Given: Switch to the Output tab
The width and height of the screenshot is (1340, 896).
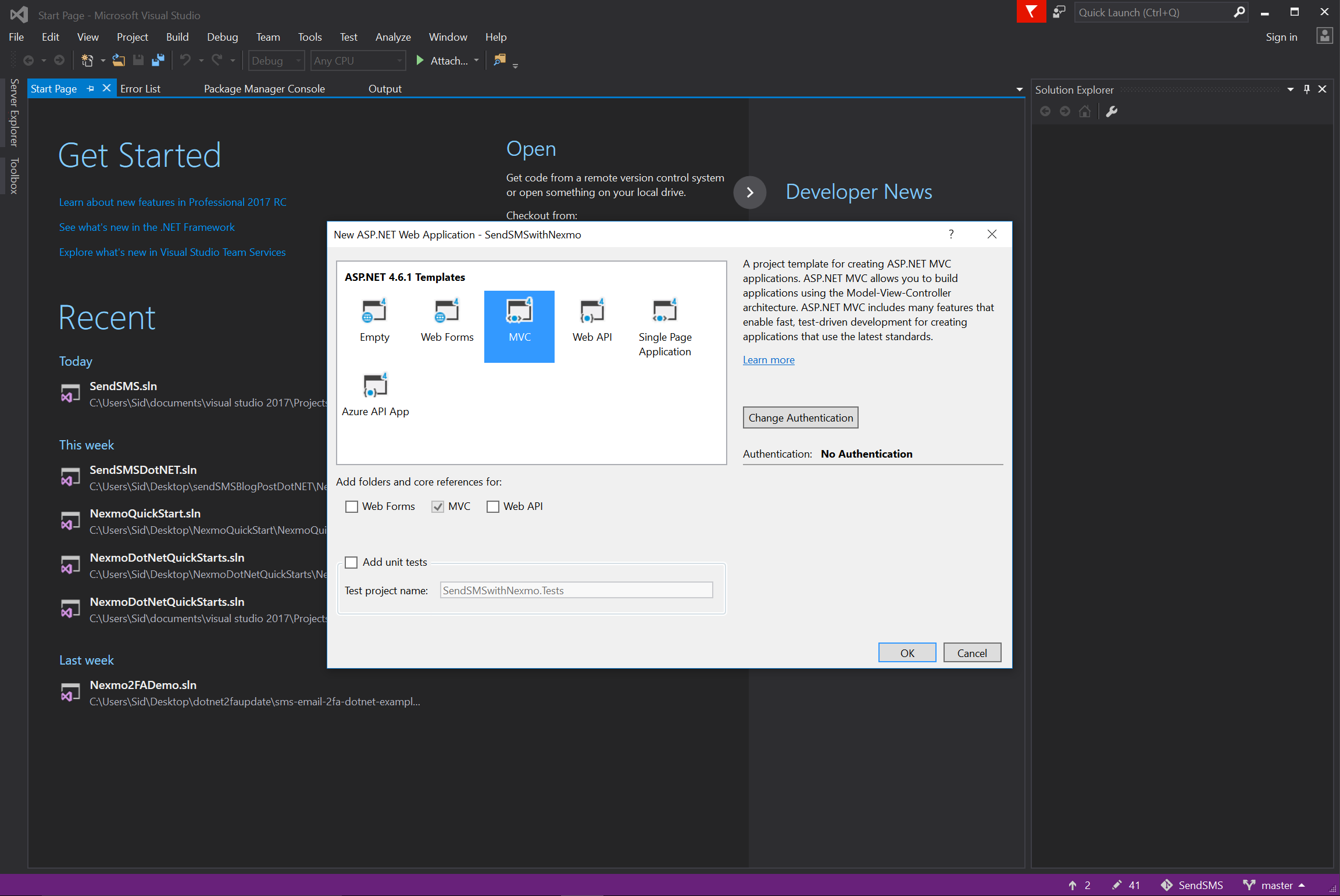Looking at the screenshot, I should (x=384, y=88).
